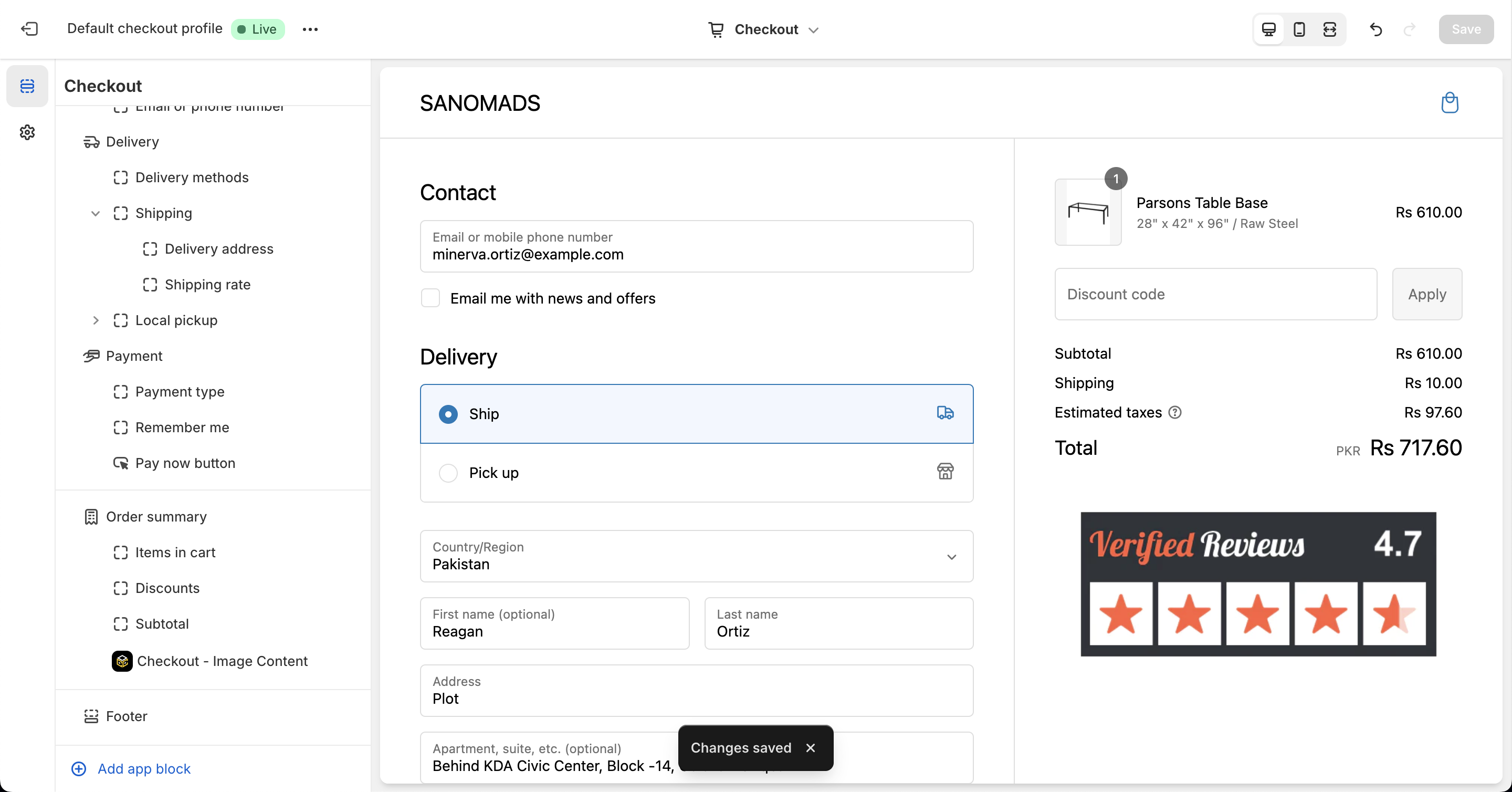Open the Sections panel icon in sidebar
This screenshot has width=1512, height=792.
coord(27,86)
